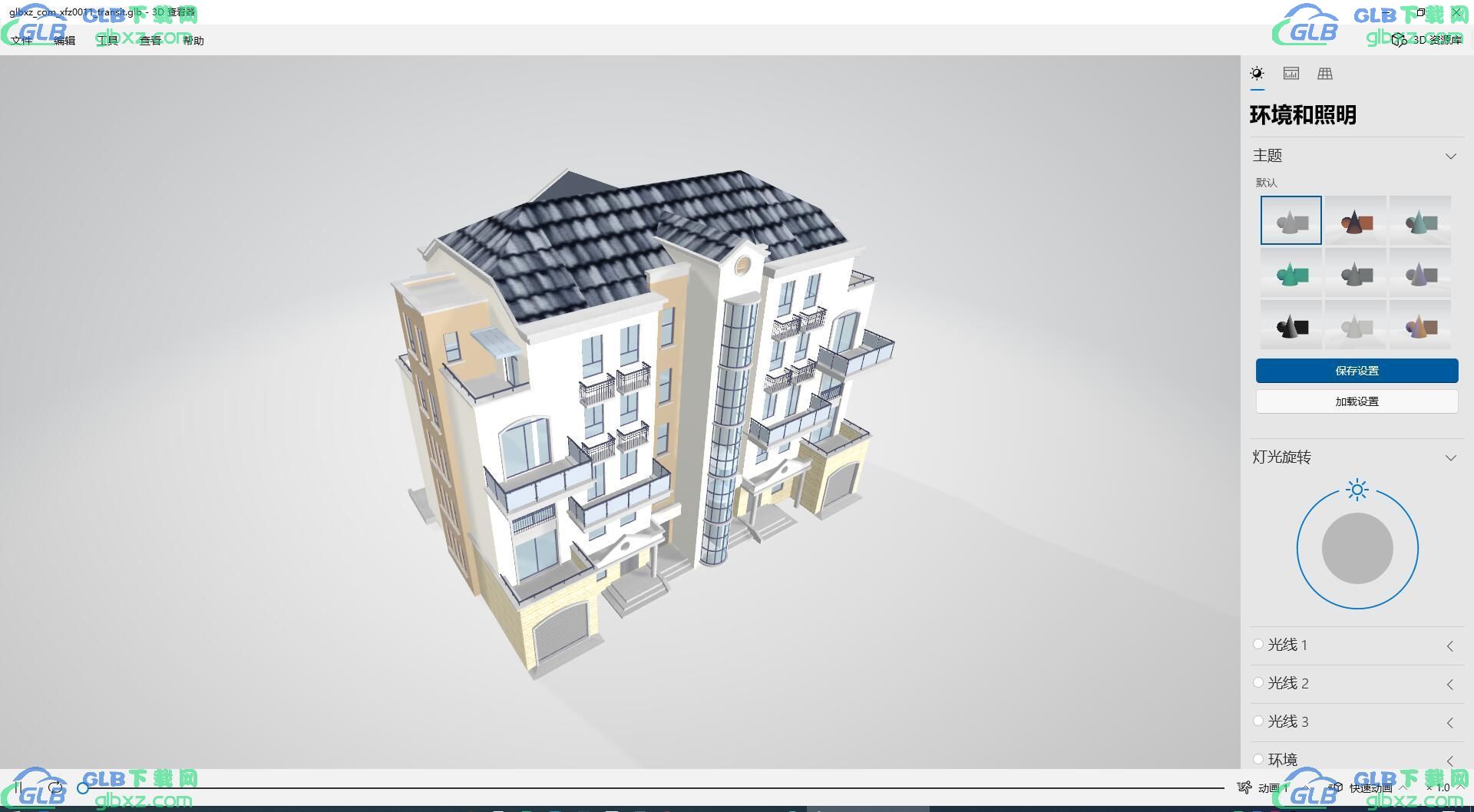The image size is (1474, 812).
Task: Click the 光线 3 label
Action: click(x=1288, y=722)
